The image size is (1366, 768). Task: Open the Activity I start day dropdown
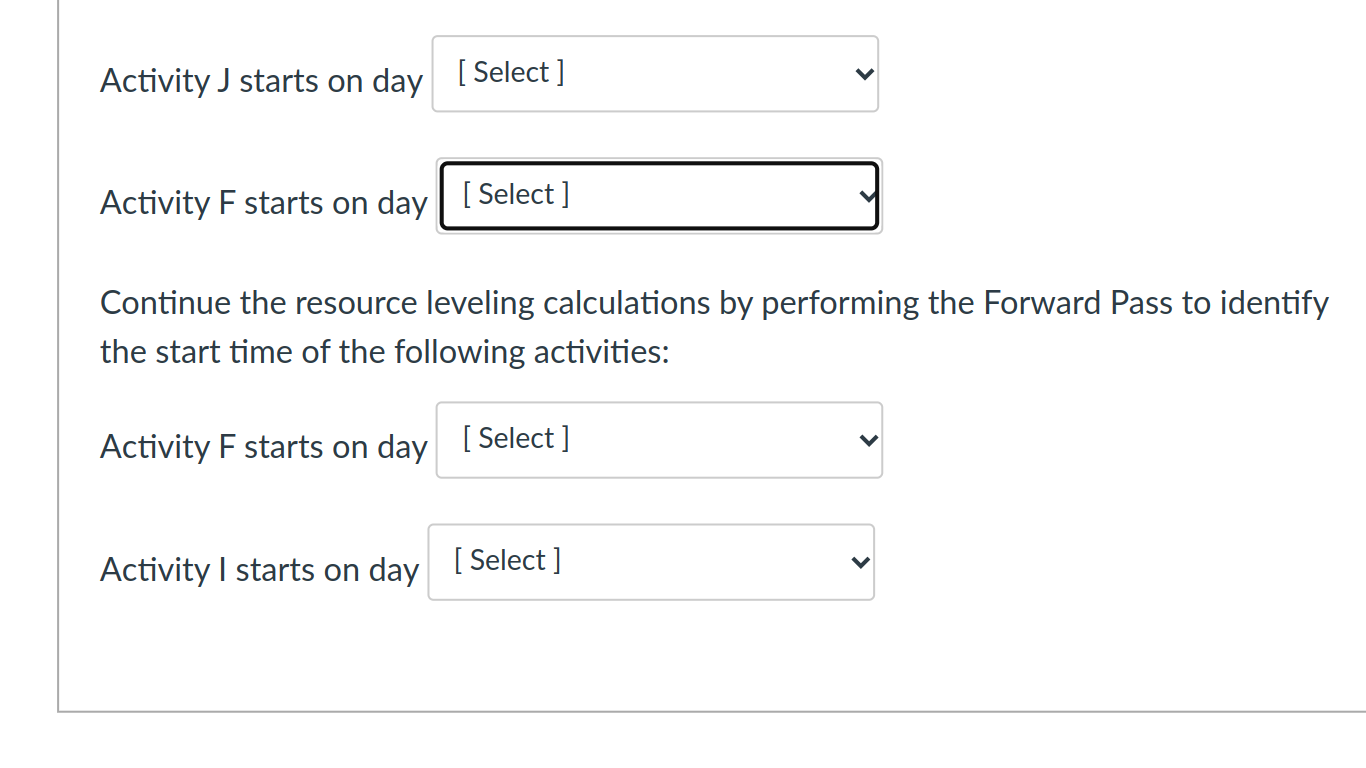tap(651, 561)
